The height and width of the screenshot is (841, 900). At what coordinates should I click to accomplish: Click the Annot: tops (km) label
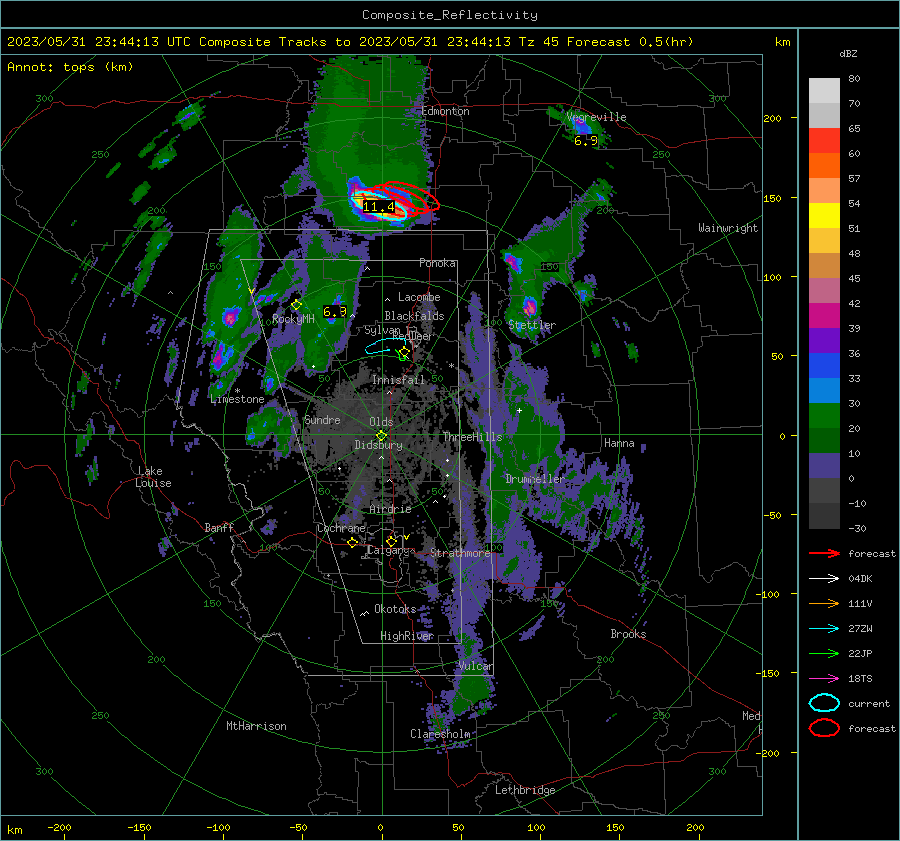click(x=70, y=67)
